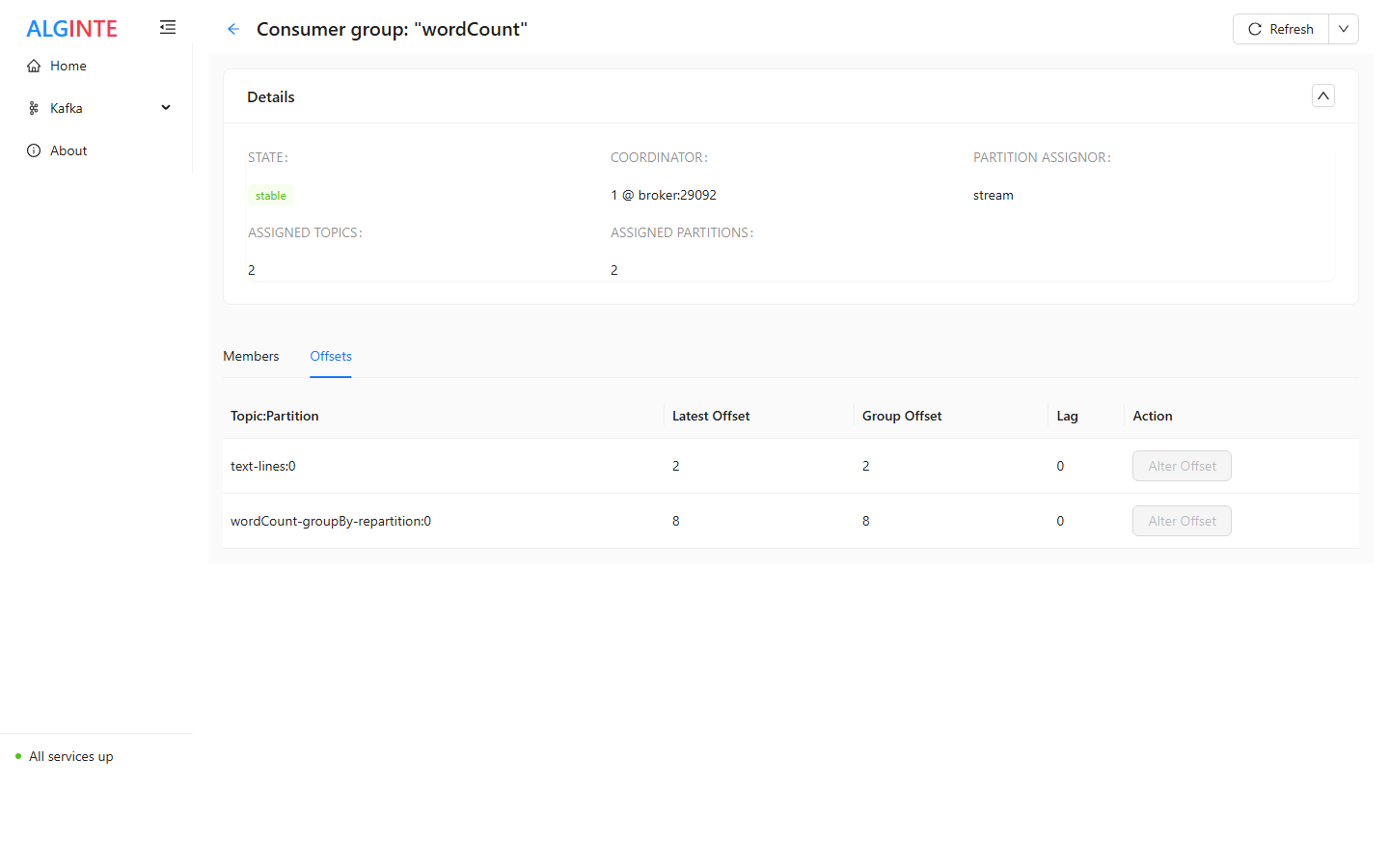Click the Refresh button
This screenshot has height=868, width=1389.
1281,29
